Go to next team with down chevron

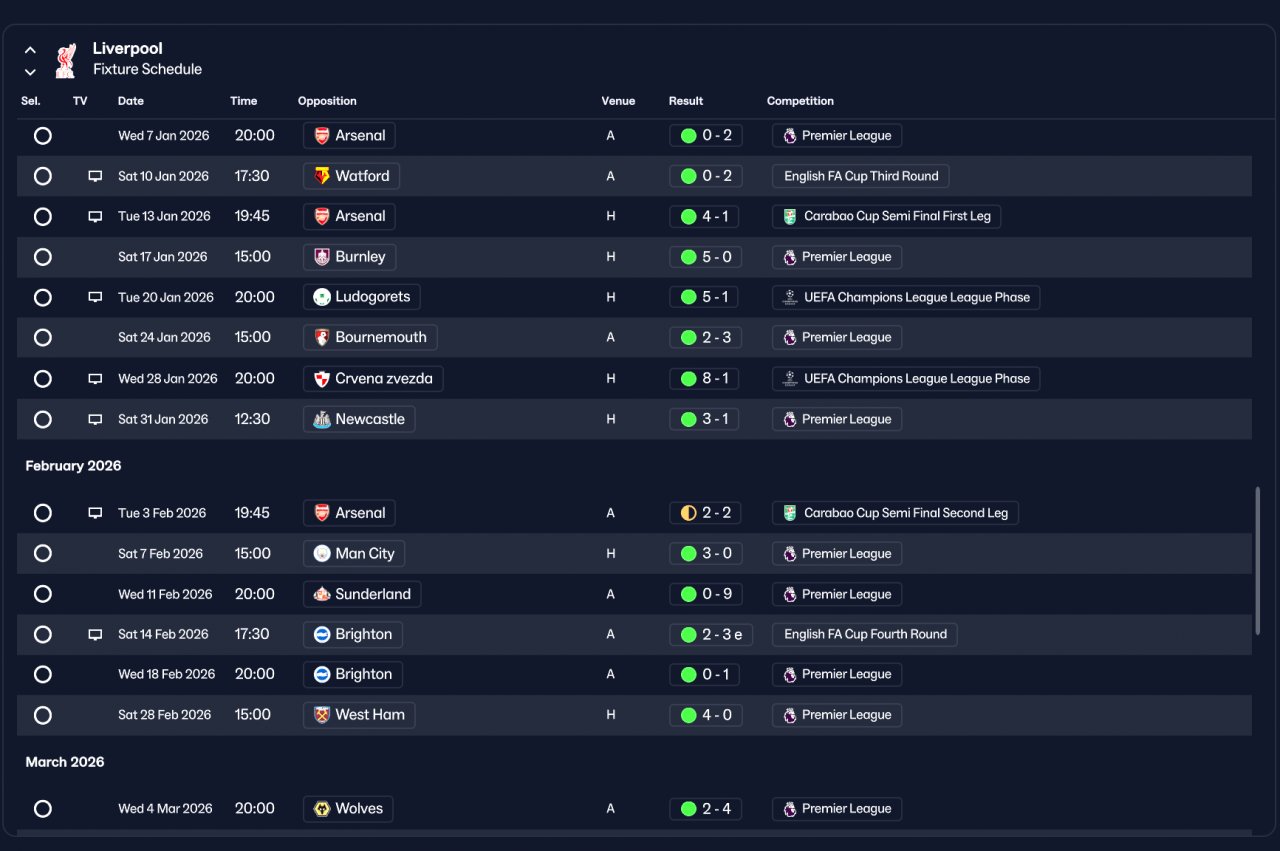click(x=30, y=72)
